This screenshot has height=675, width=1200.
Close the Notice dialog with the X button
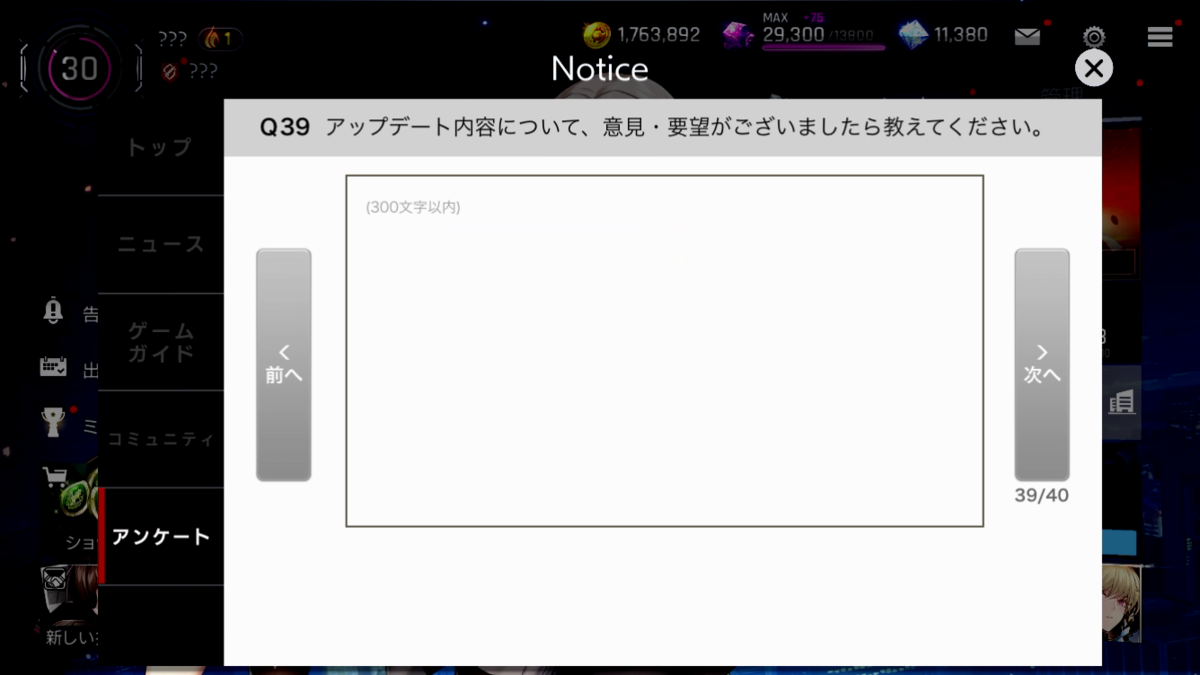(x=1094, y=68)
